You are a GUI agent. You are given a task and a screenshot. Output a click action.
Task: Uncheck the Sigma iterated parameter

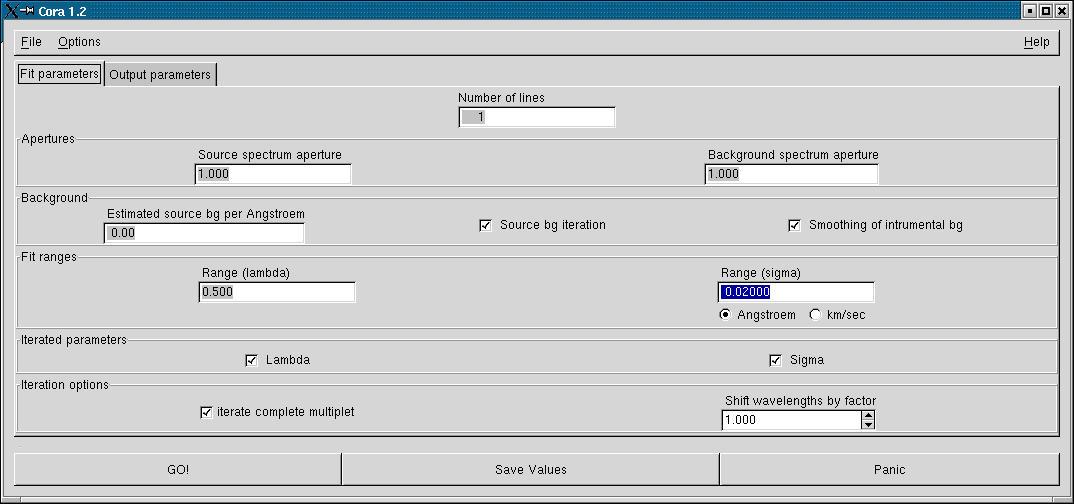click(776, 360)
